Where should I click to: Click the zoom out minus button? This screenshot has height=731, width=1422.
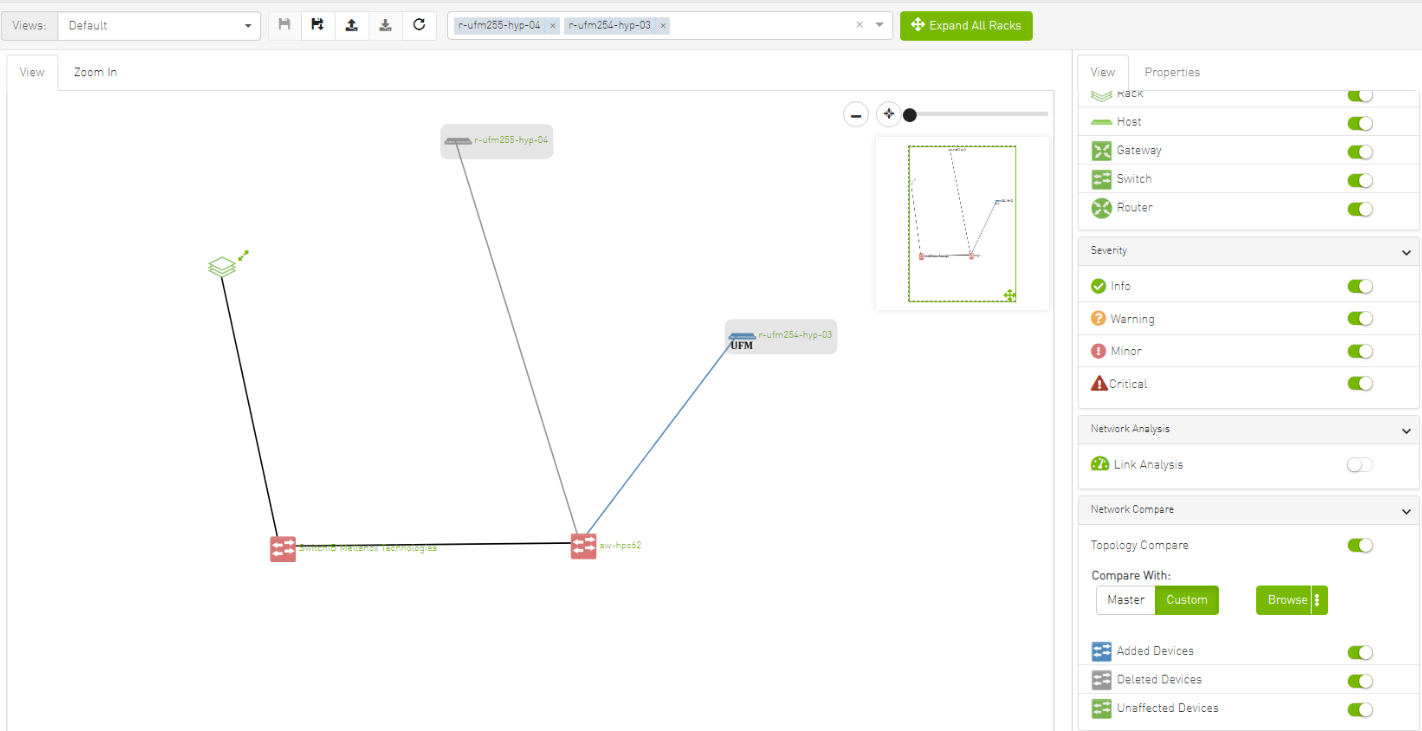coord(856,115)
